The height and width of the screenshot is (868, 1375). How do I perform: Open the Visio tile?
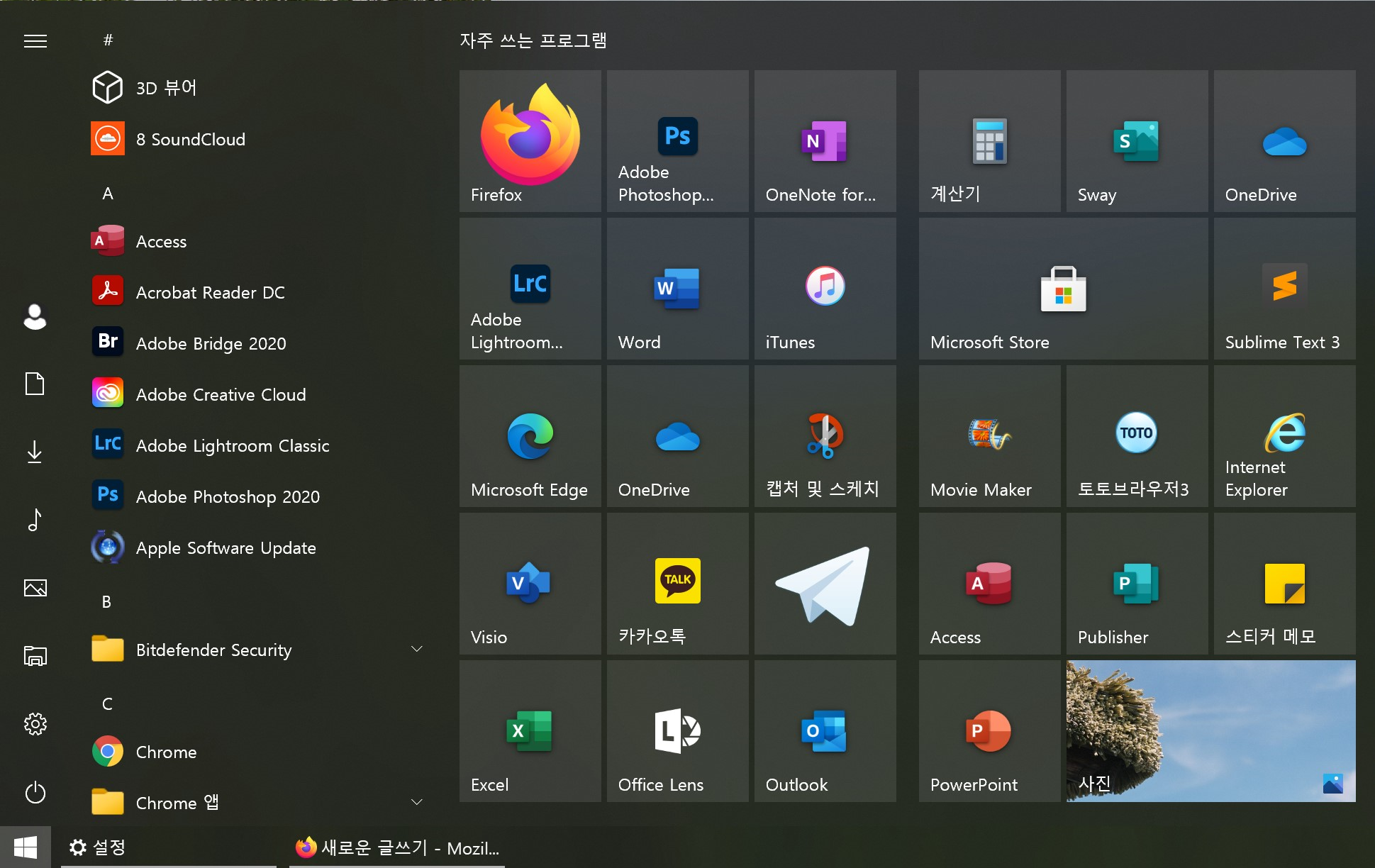tap(530, 584)
